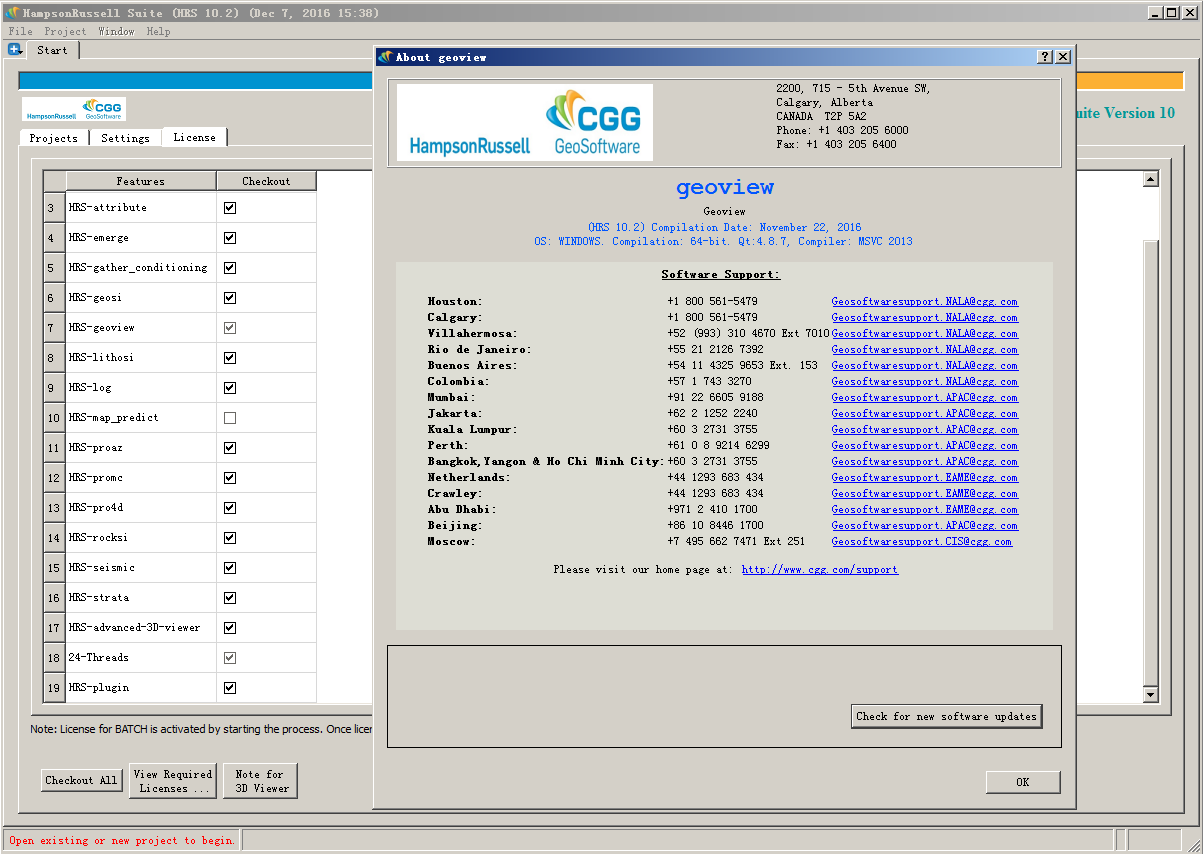Switch to the Projects tab
Screen dimensions: 1203x854
point(54,138)
